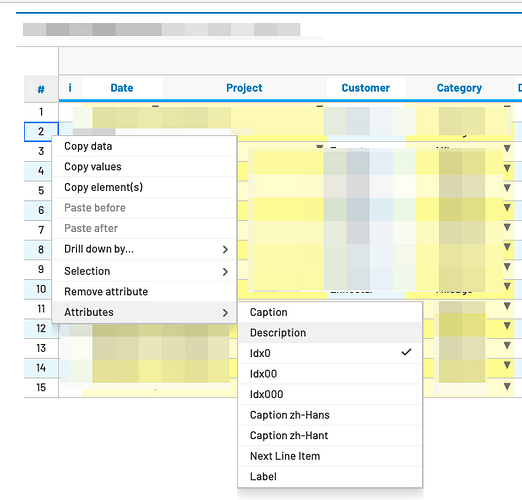The width and height of the screenshot is (522, 500).
Task: Open the Attributes submenu
Action: pos(144,312)
